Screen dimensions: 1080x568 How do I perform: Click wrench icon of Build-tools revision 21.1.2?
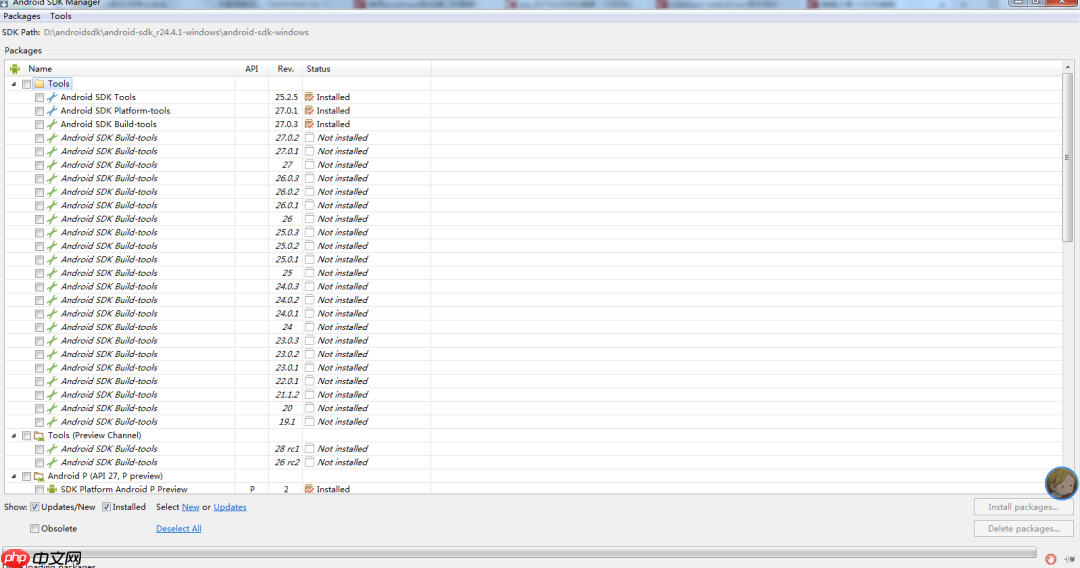click(52, 395)
